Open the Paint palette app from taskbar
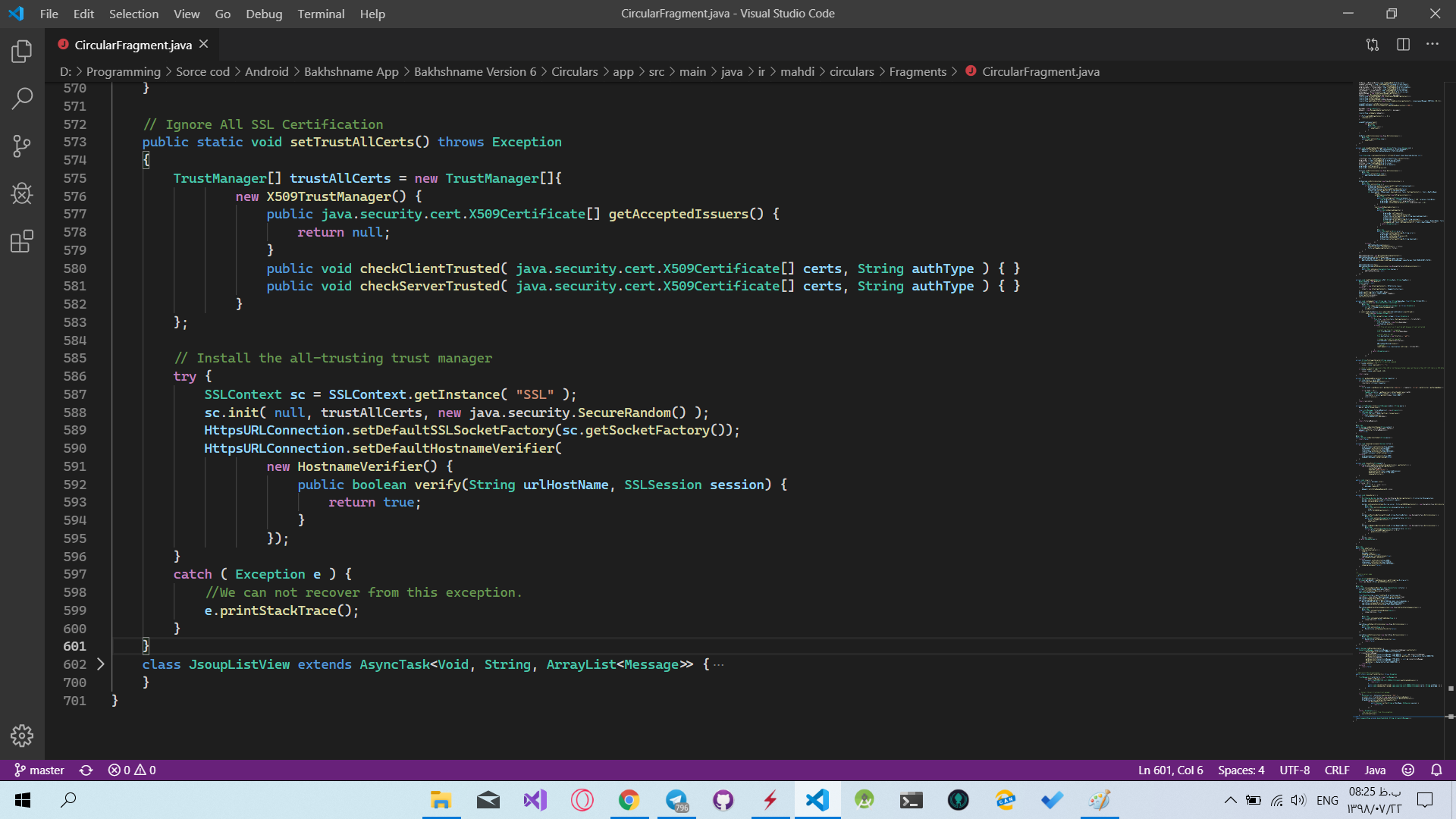Image resolution: width=1456 pixels, height=819 pixels. 1099,800
